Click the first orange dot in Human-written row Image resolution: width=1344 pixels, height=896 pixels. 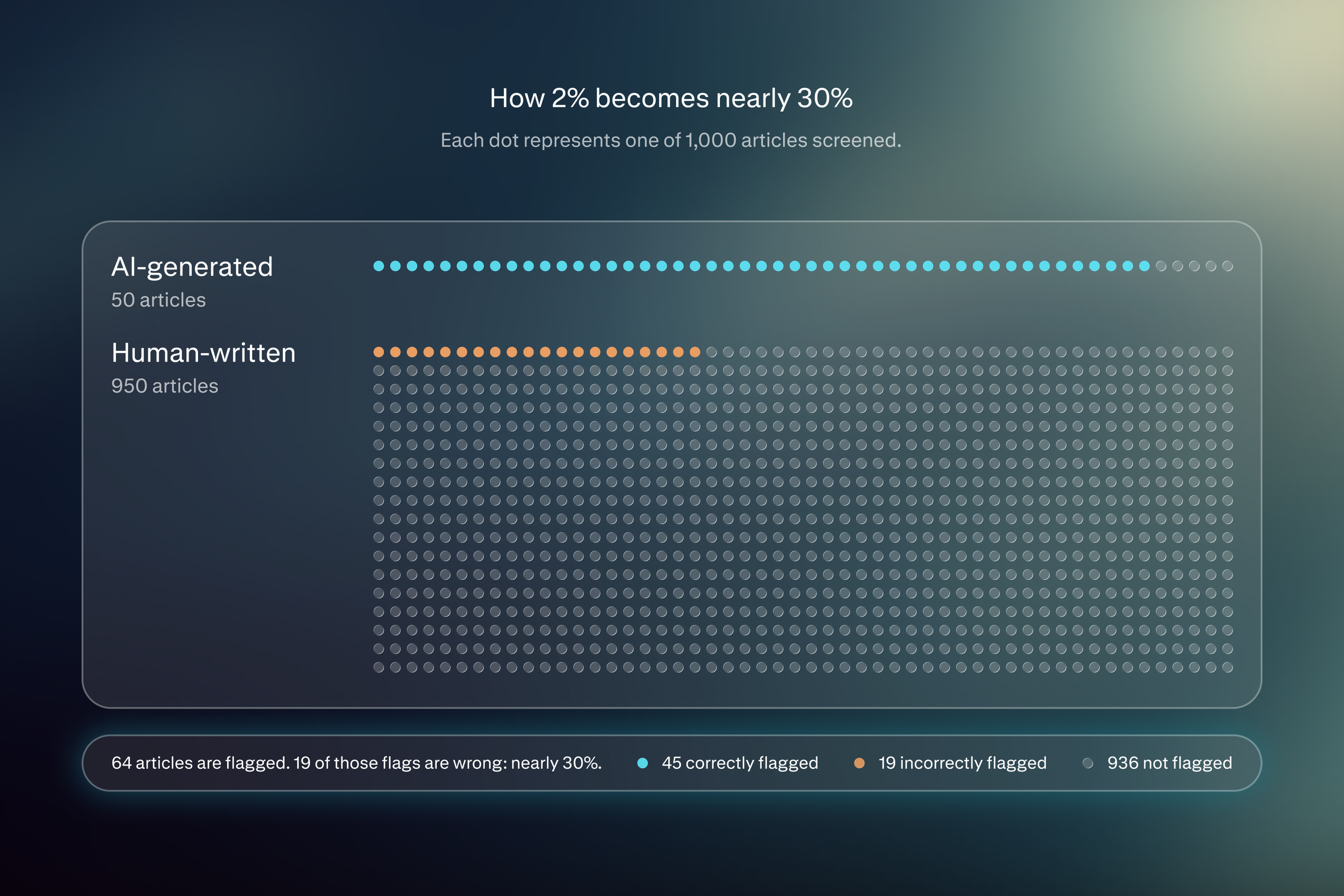(378, 352)
